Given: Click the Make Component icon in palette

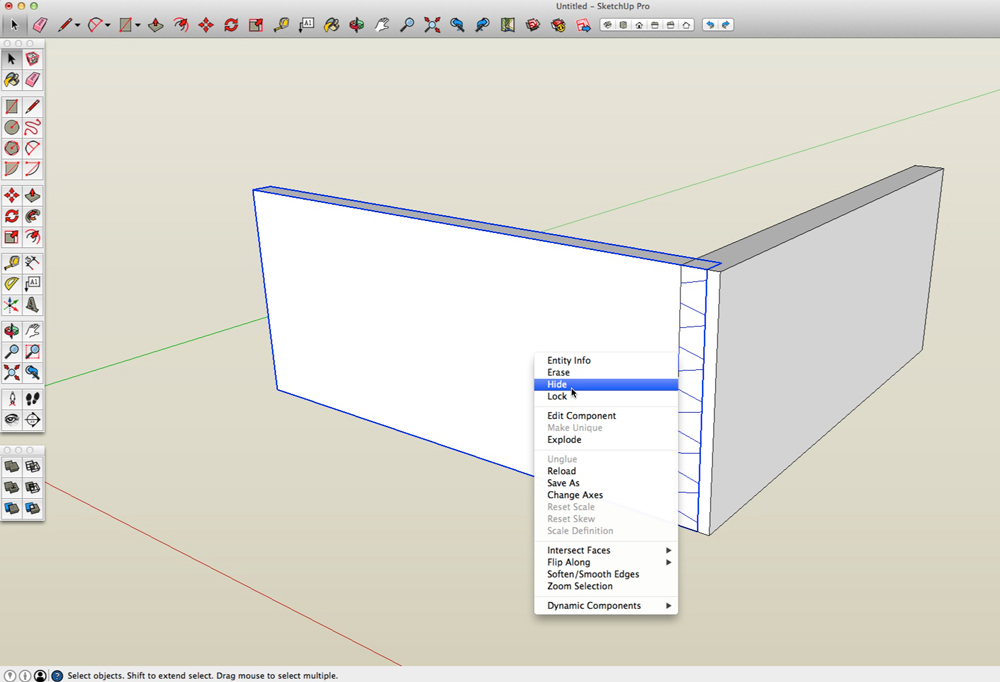Looking at the screenshot, I should pyautogui.click(x=33, y=59).
